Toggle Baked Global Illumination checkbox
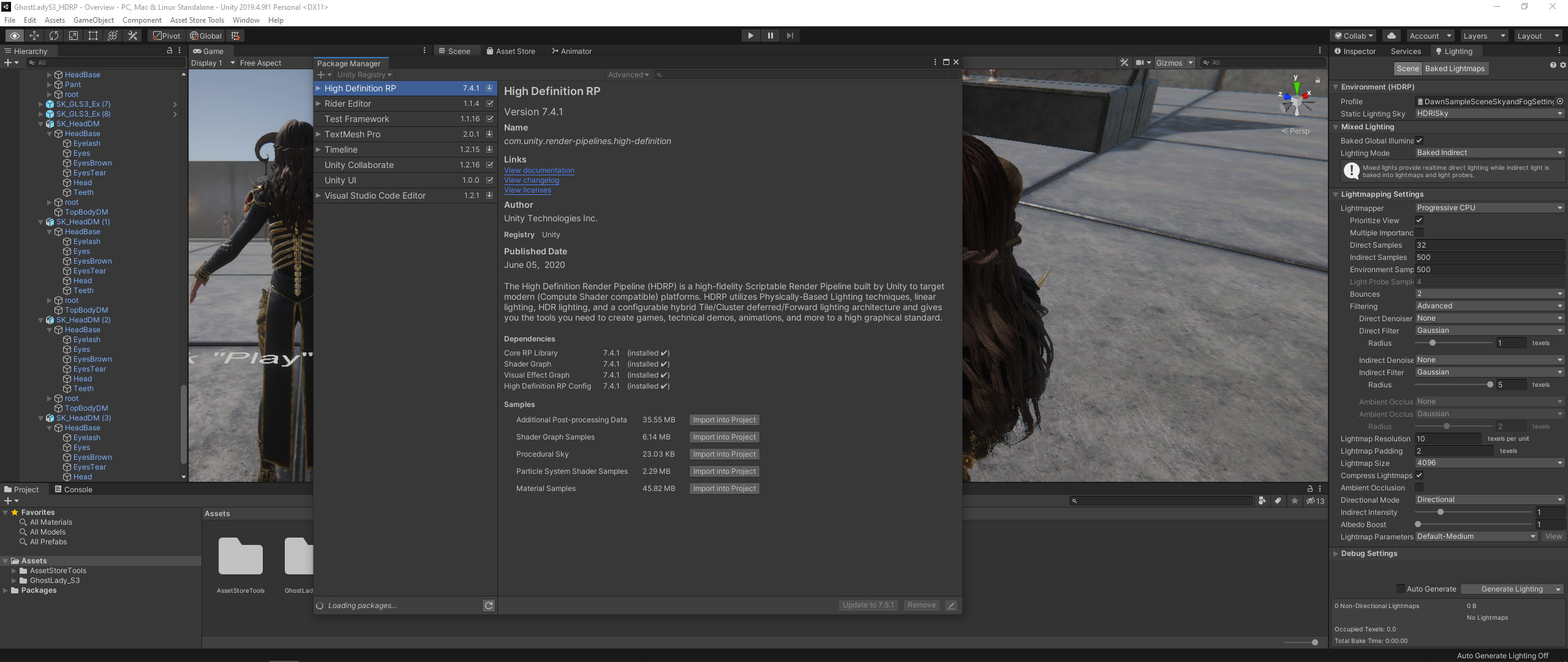1568x662 pixels. [1419, 140]
